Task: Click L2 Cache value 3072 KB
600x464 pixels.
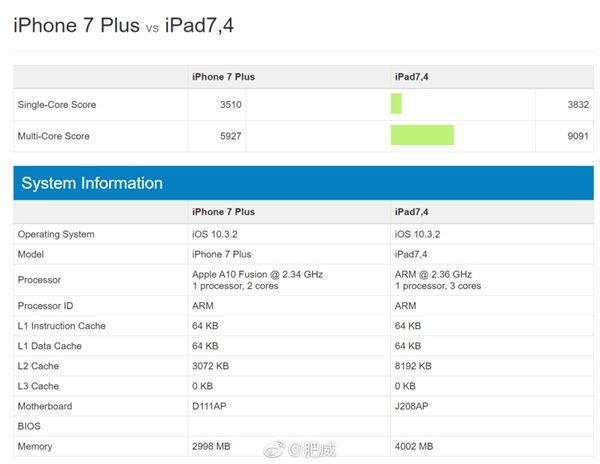Action: tap(210, 366)
